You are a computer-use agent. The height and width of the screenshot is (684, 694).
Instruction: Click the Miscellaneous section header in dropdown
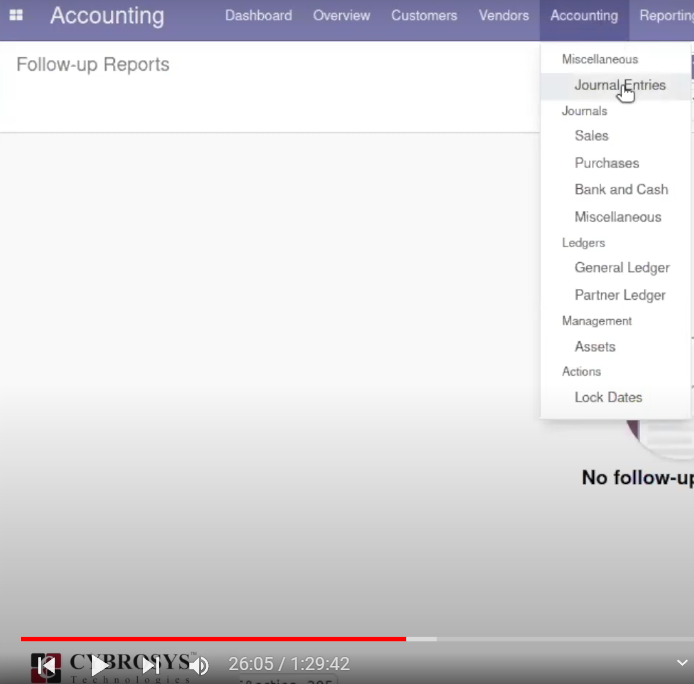click(600, 59)
